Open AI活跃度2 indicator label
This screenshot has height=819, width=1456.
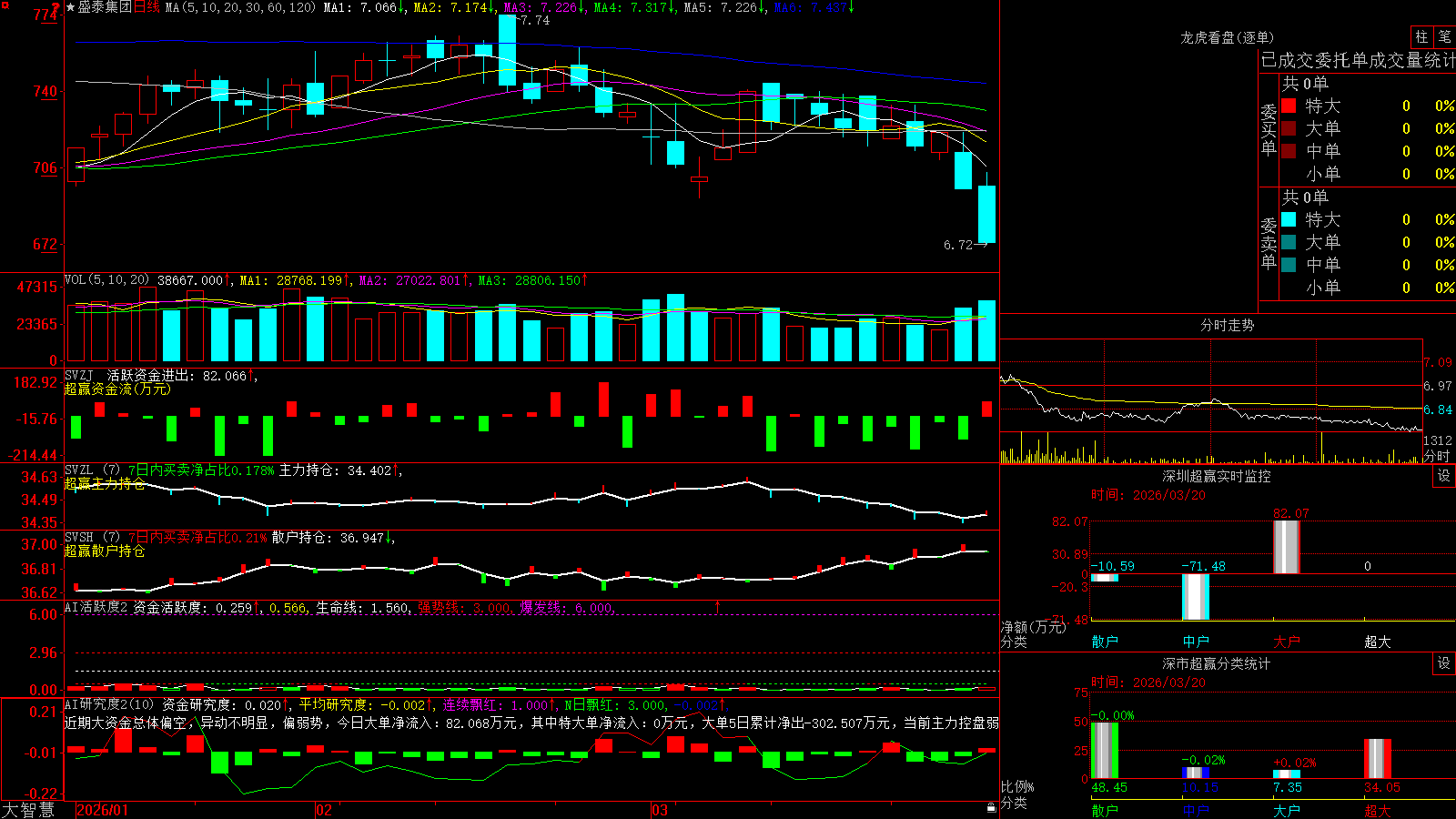(x=96, y=607)
